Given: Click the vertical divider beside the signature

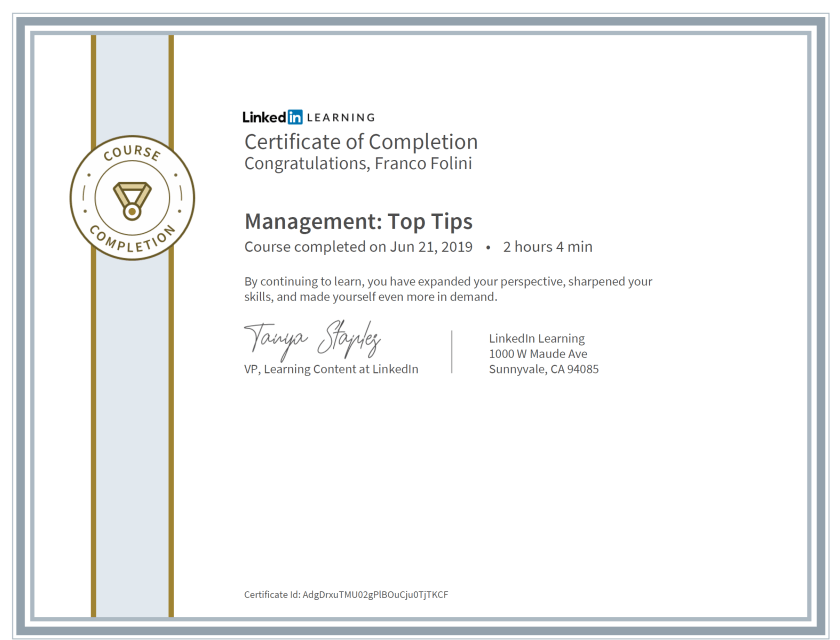Looking at the screenshot, I should [452, 352].
